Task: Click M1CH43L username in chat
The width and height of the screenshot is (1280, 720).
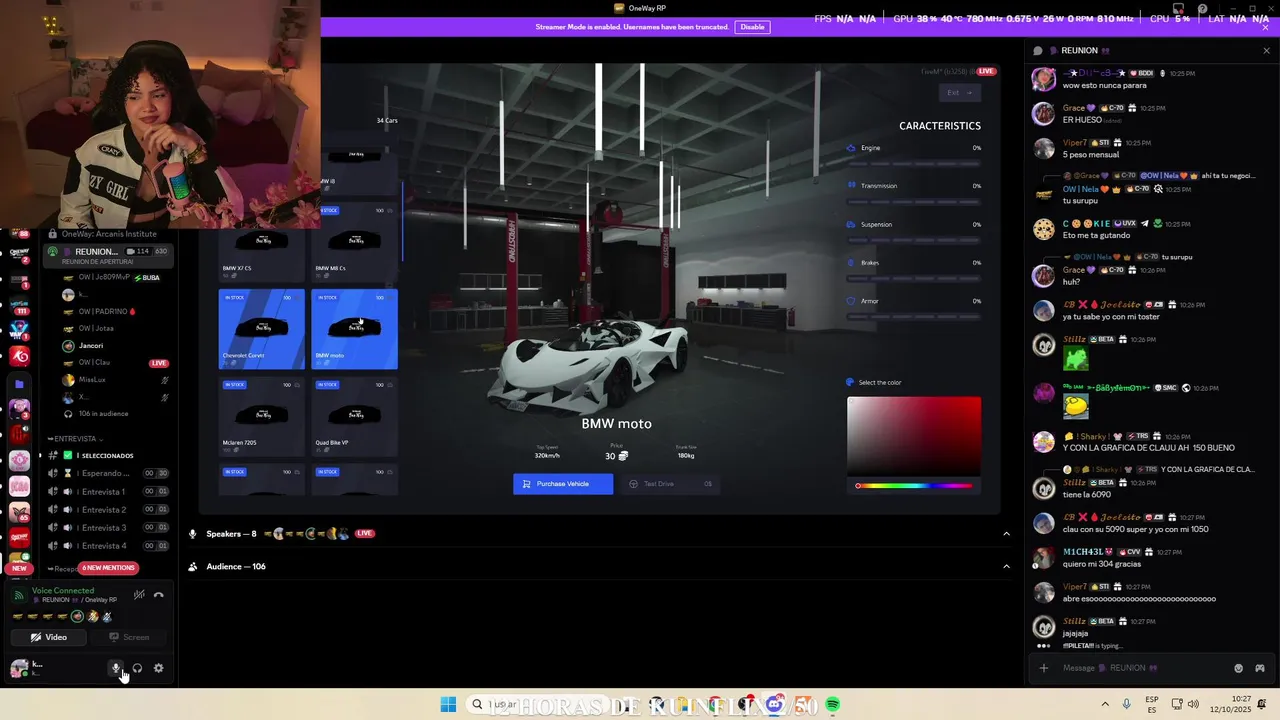Action: (x=1082, y=552)
